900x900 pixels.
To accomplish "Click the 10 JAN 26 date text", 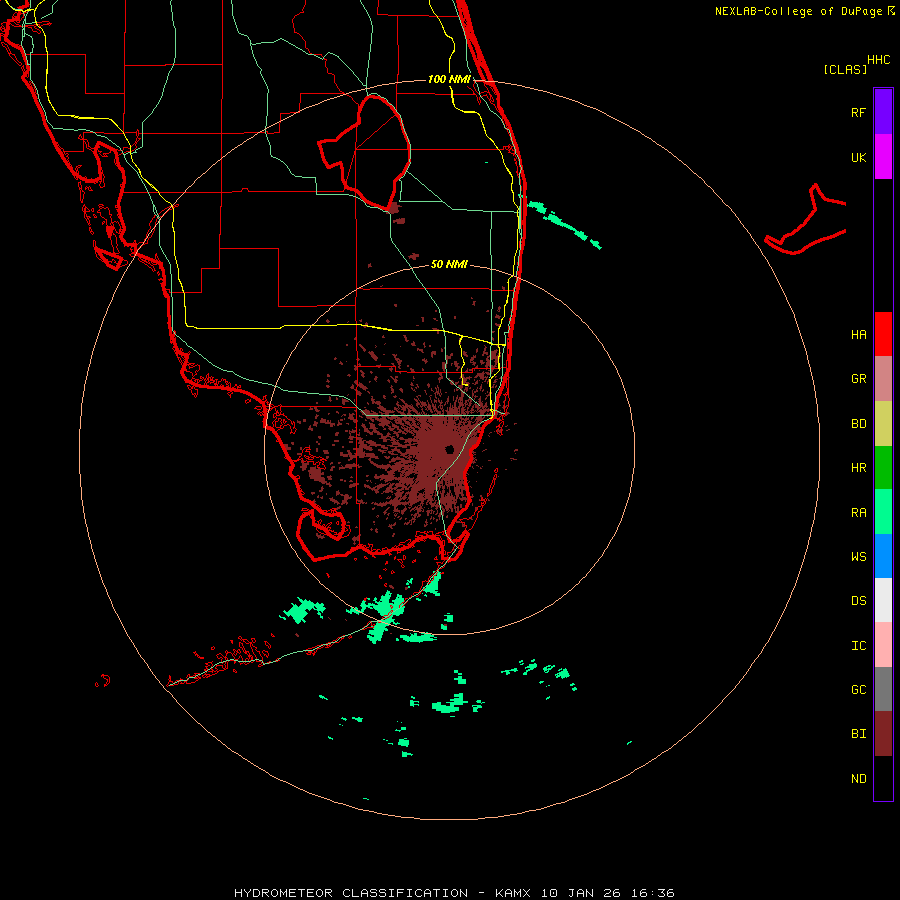I will pyautogui.click(x=580, y=893).
